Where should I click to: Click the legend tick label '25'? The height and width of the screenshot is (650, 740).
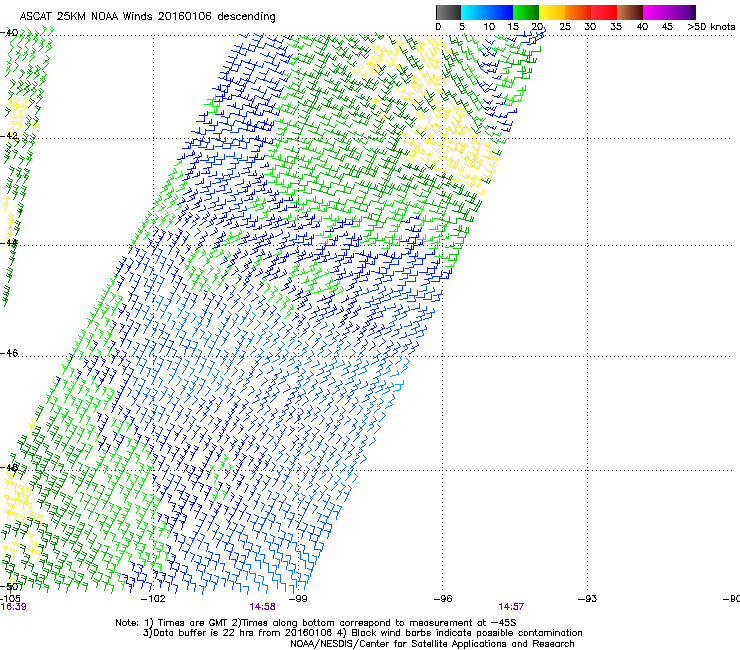pos(565,27)
